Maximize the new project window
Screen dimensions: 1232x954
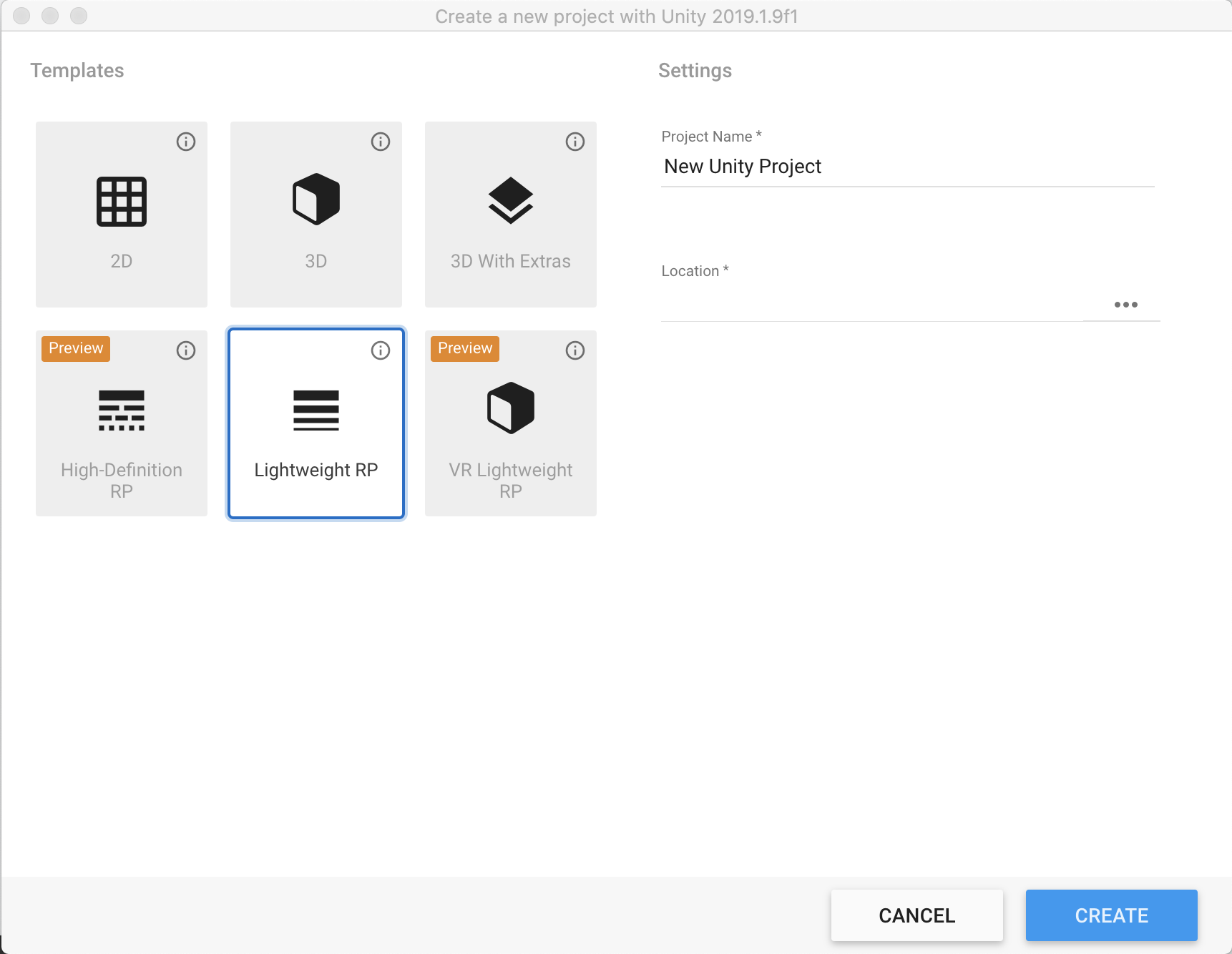pyautogui.click(x=79, y=16)
